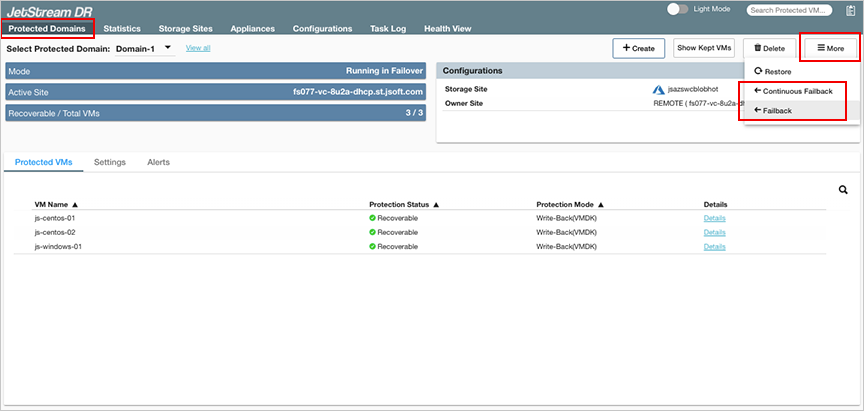This screenshot has width=864, height=411.
Task: Click the green Recoverable status icon for js-centos-01
Action: pos(372,217)
